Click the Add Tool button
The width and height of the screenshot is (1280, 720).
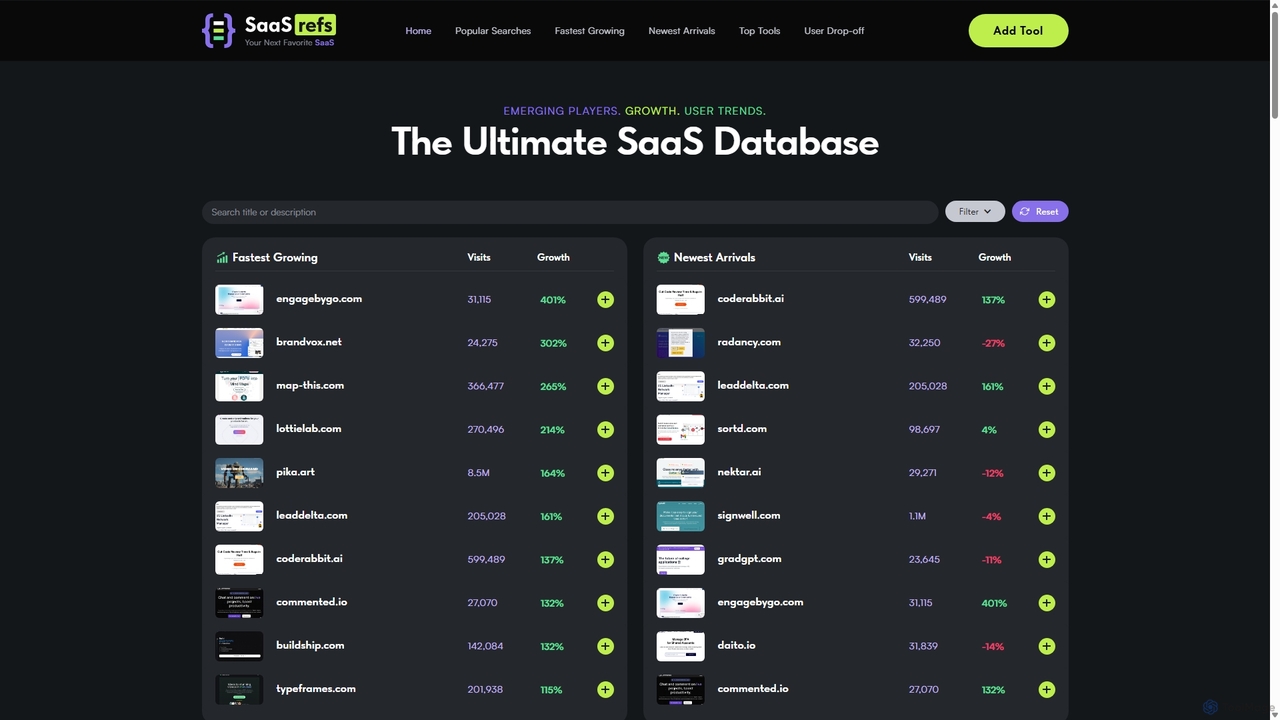[1018, 31]
